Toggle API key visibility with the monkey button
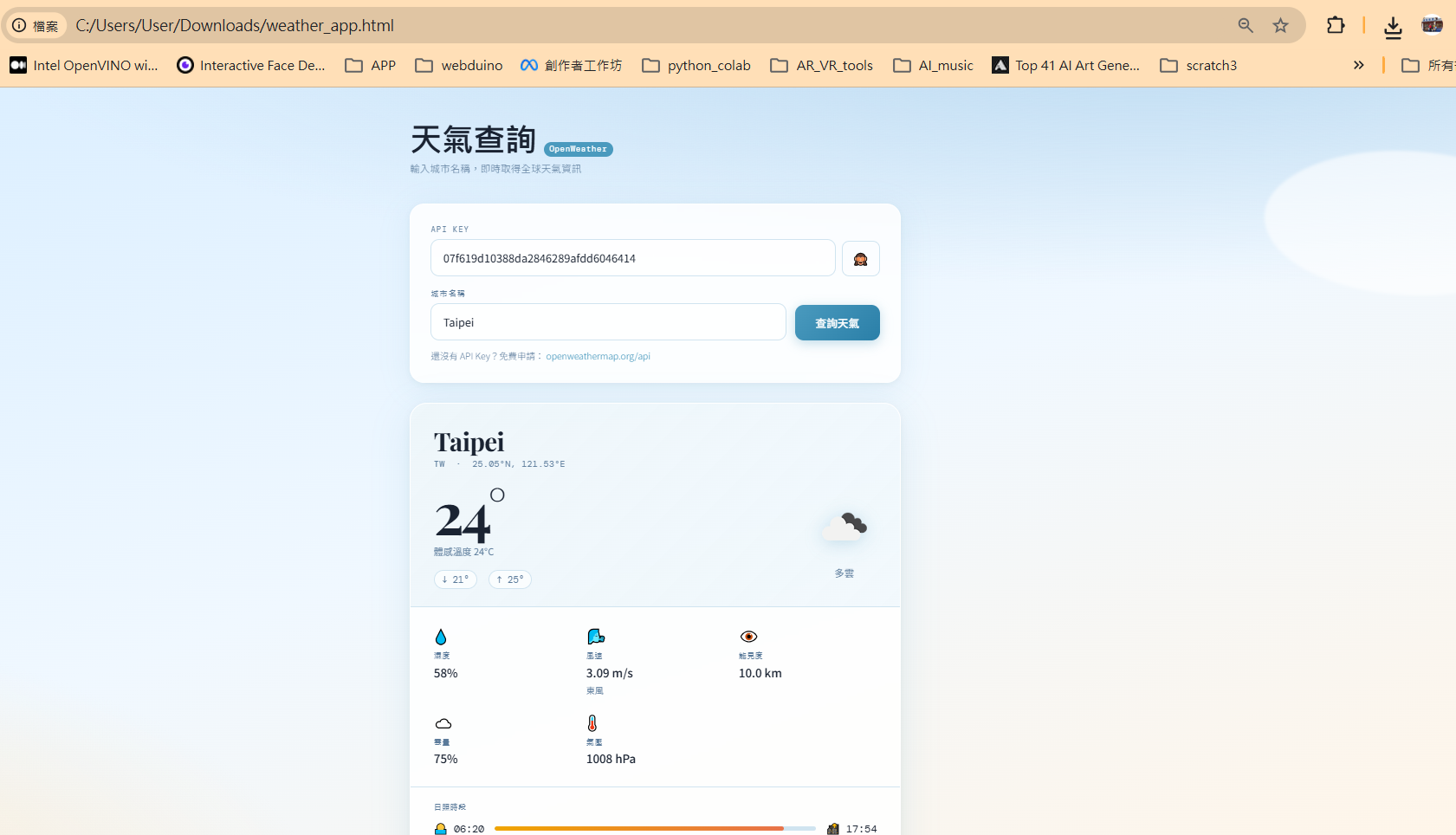 click(x=860, y=257)
